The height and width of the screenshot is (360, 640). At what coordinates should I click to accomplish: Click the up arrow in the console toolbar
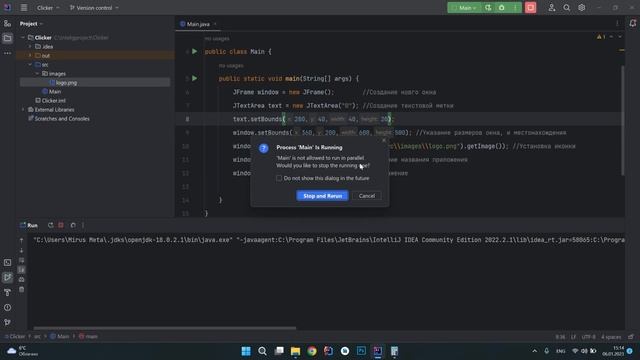click(22, 241)
